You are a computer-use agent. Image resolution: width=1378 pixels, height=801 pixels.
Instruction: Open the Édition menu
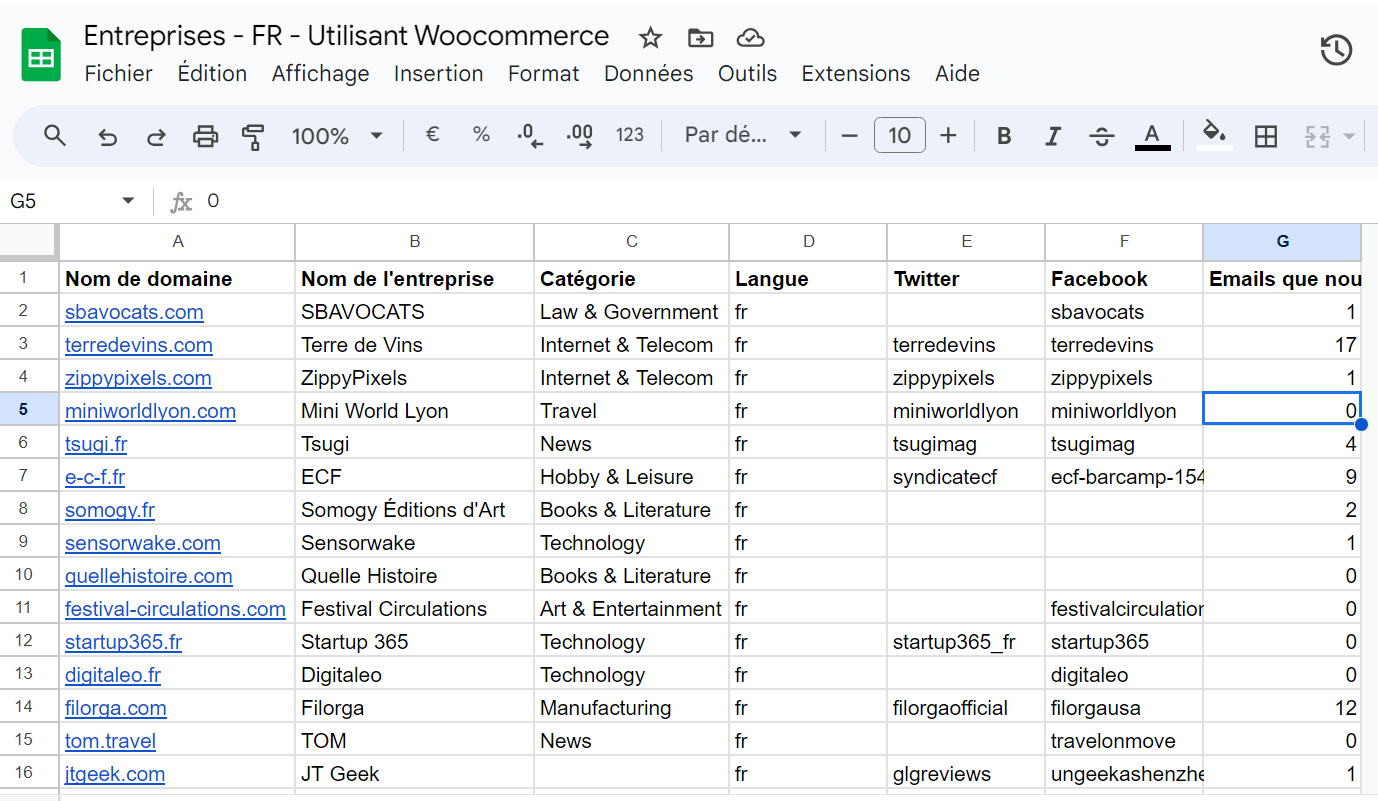coord(212,73)
